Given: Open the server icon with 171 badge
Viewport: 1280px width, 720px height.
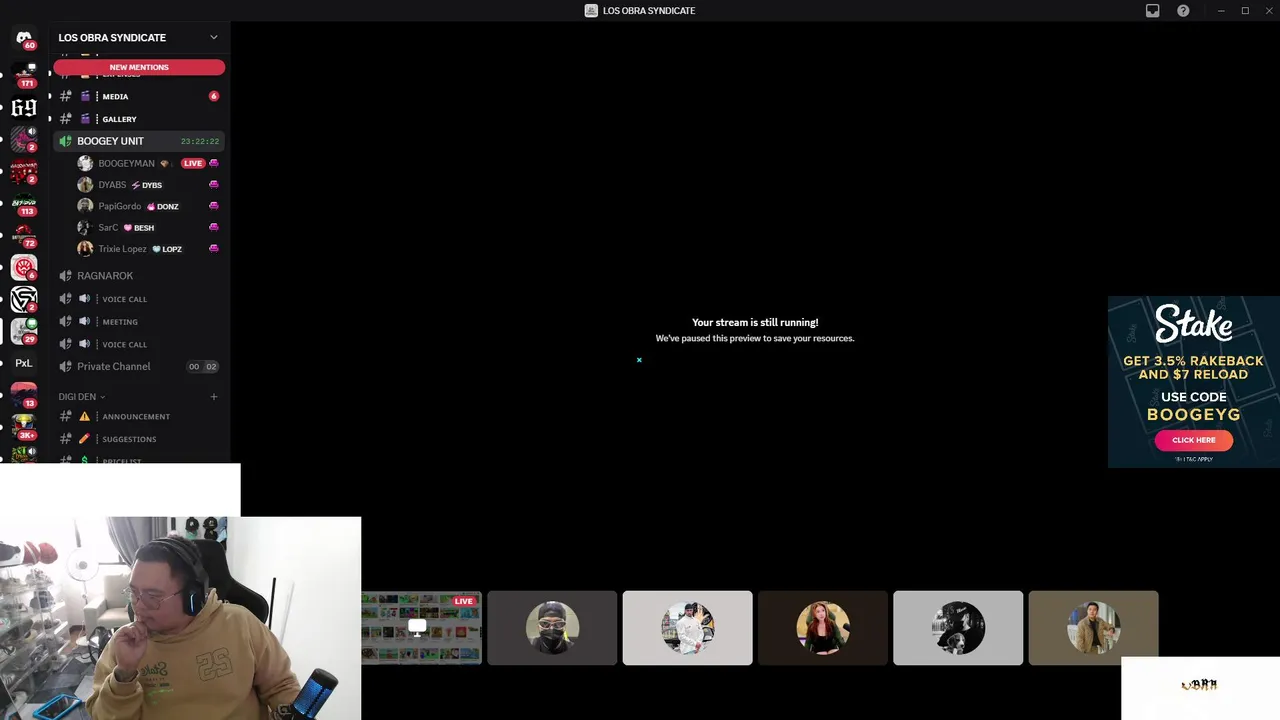Looking at the screenshot, I should 24,74.
